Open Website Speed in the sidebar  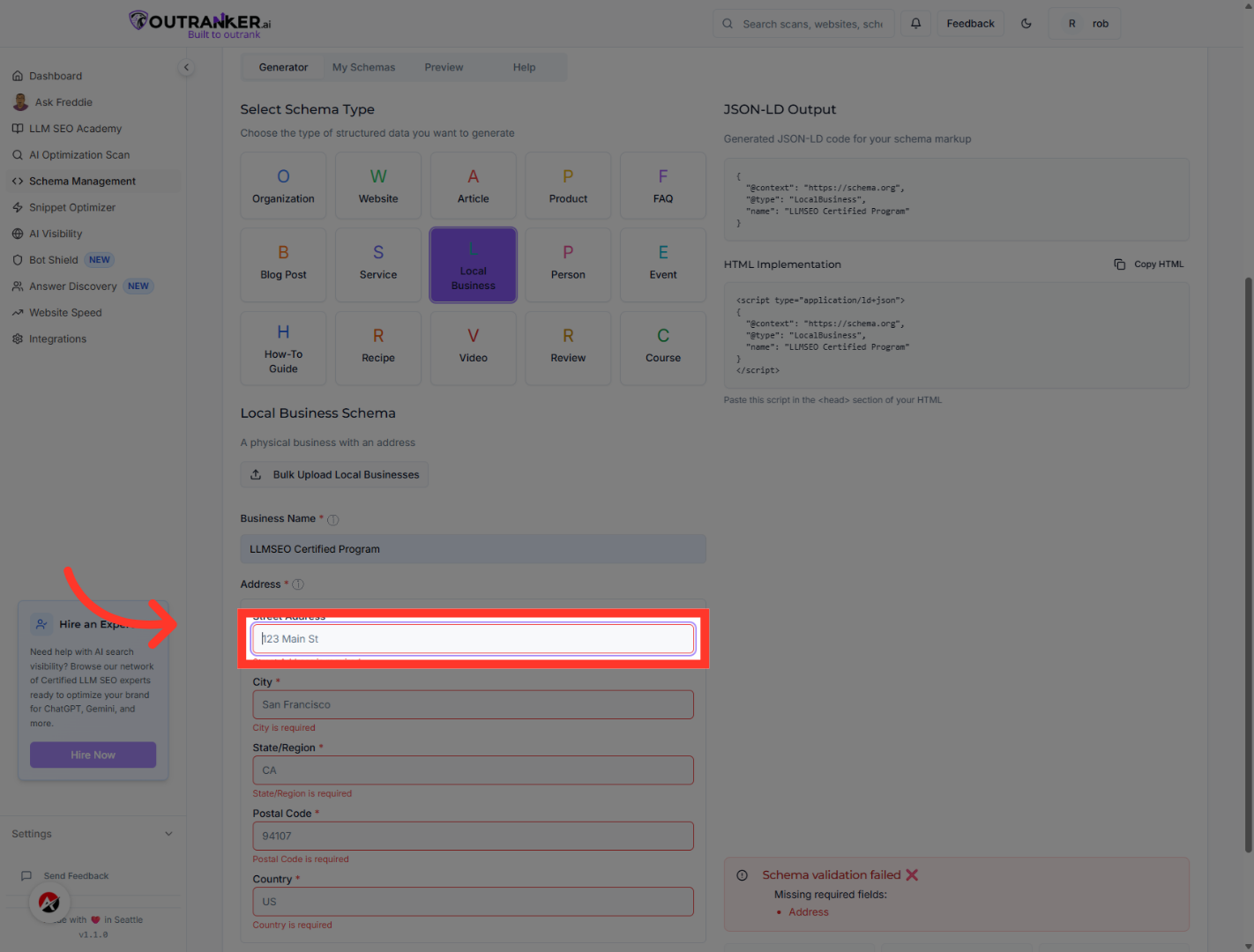tap(64, 312)
